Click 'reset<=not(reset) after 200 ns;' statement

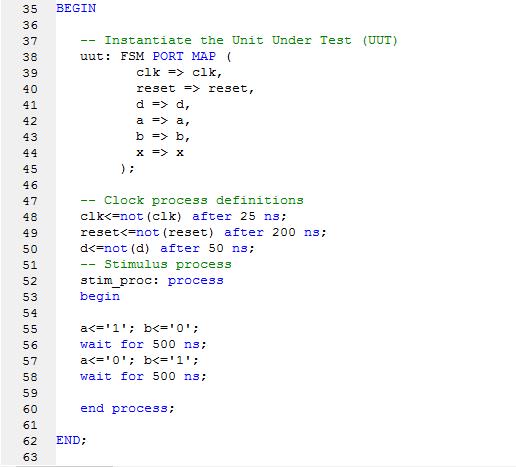(203, 232)
